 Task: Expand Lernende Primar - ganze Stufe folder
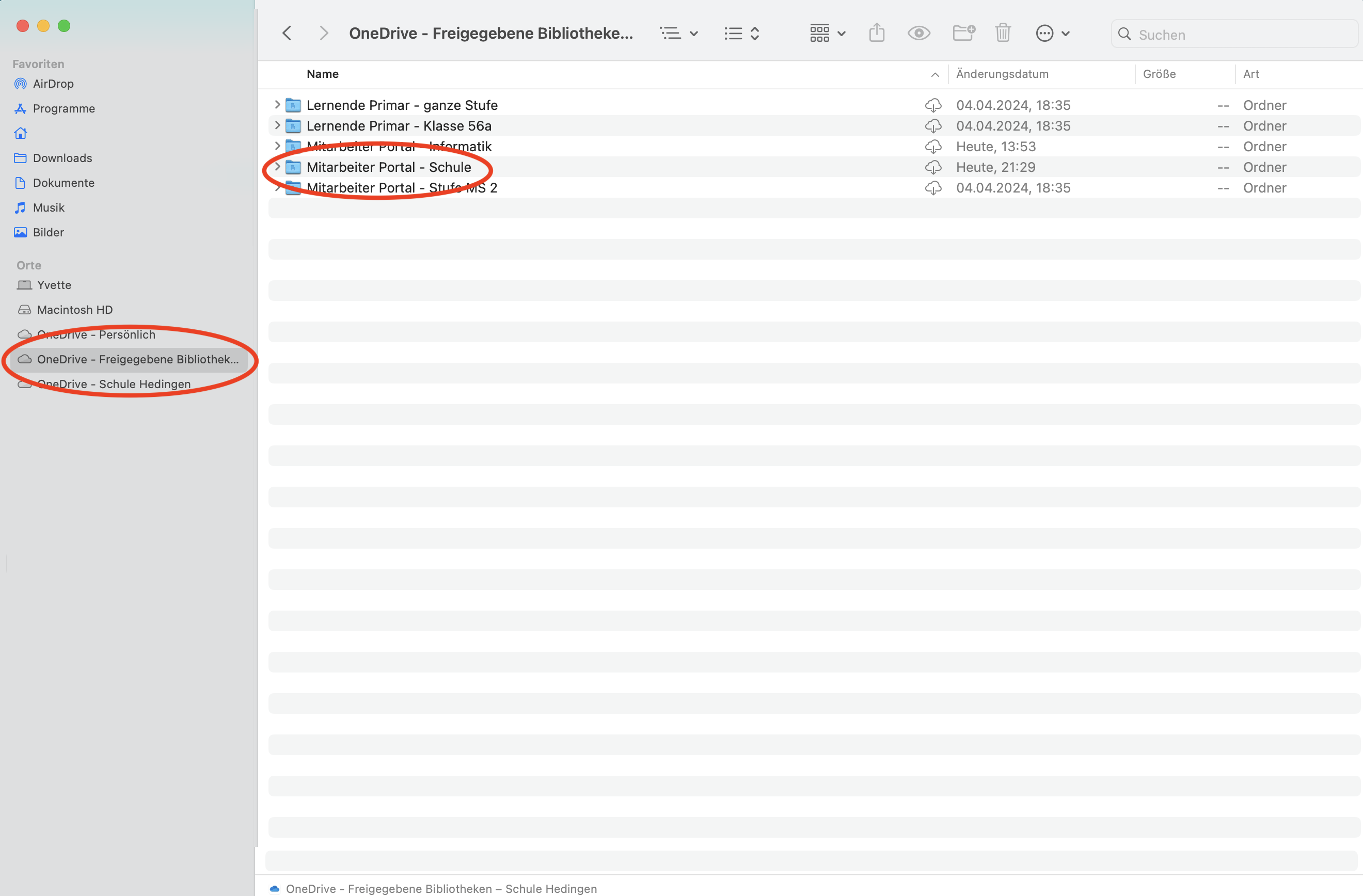click(277, 105)
